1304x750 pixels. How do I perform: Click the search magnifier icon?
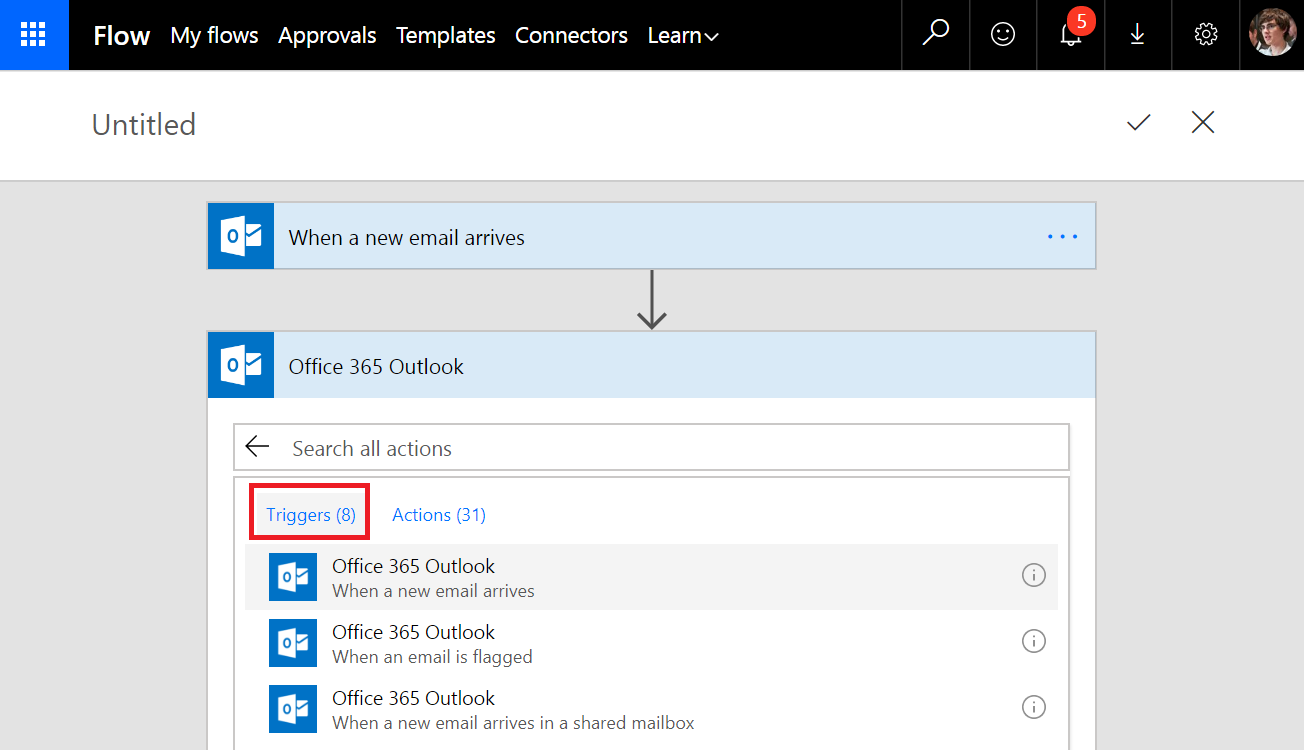tap(935, 35)
